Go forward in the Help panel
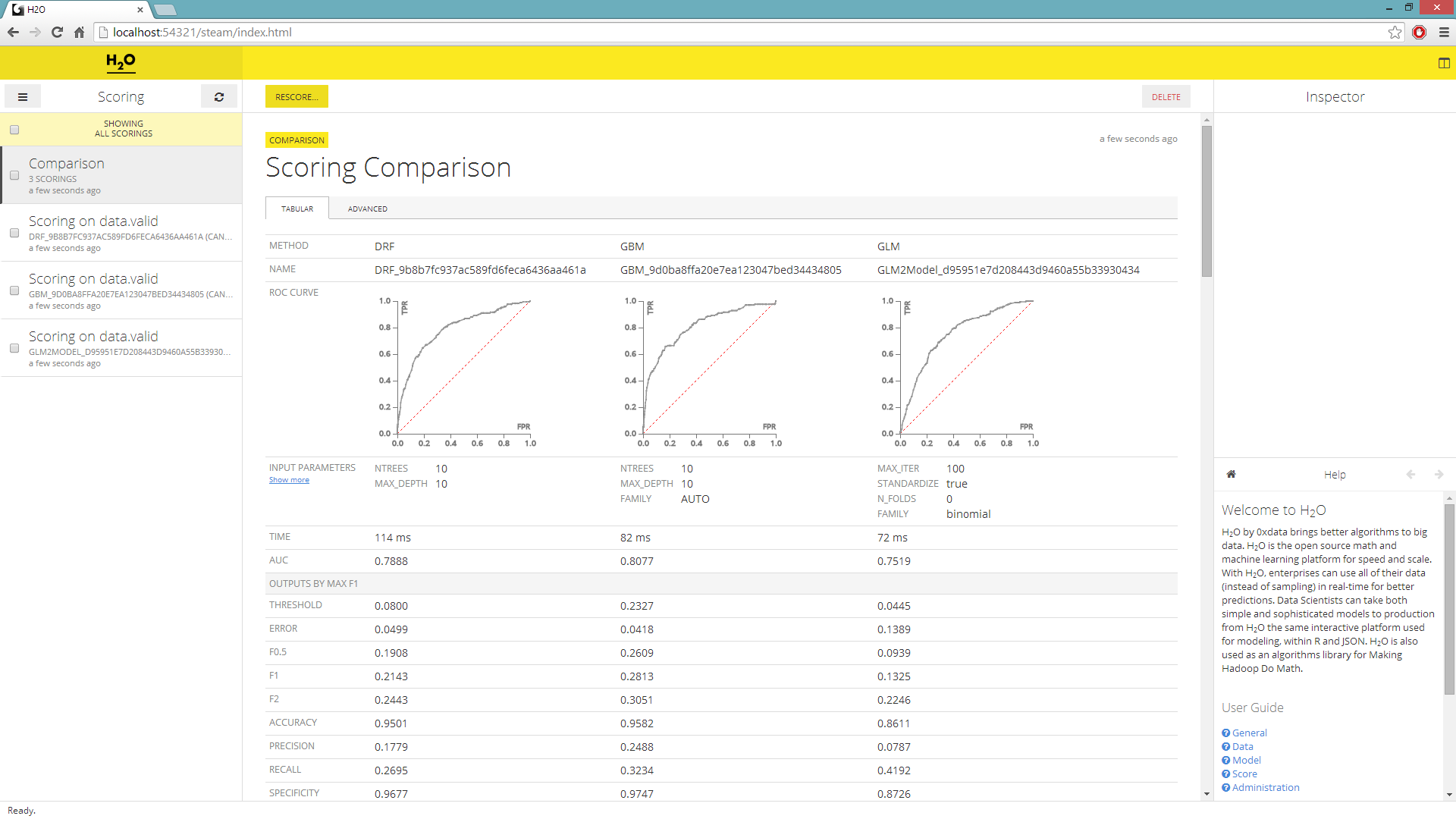1456x819 pixels. click(x=1439, y=475)
